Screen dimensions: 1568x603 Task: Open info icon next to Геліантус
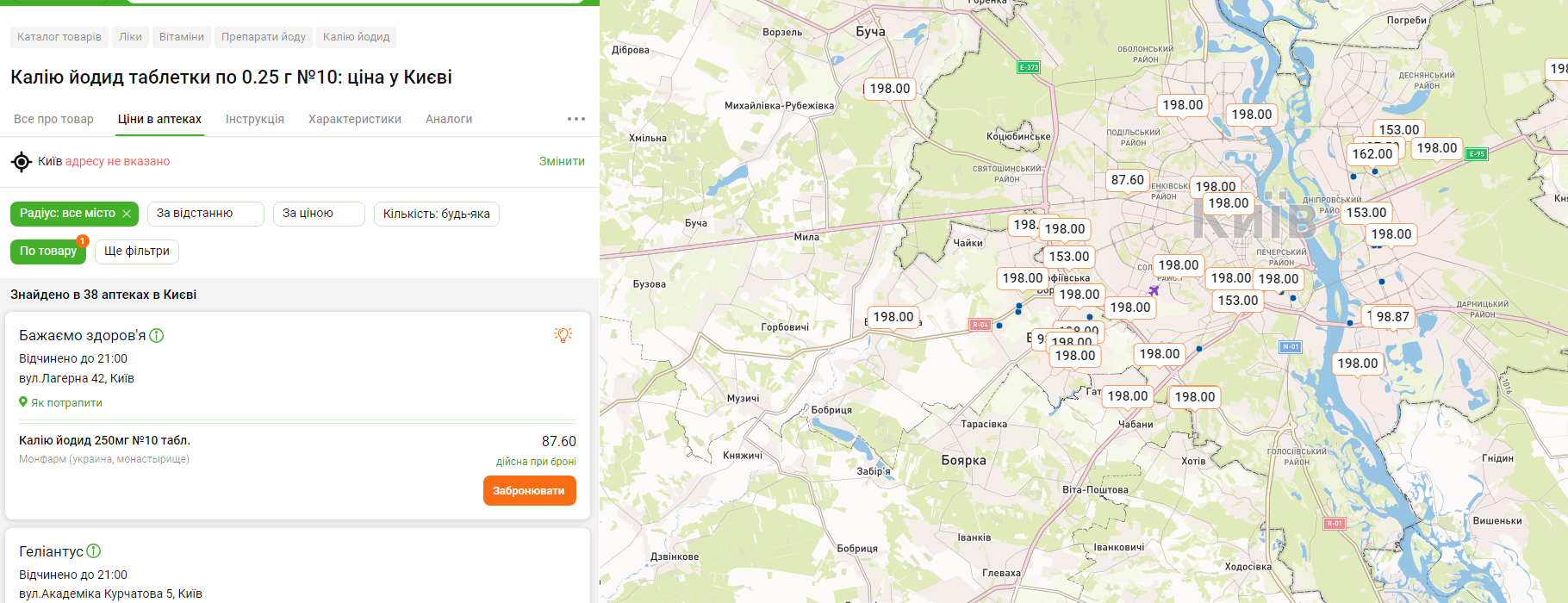pyautogui.click(x=94, y=550)
